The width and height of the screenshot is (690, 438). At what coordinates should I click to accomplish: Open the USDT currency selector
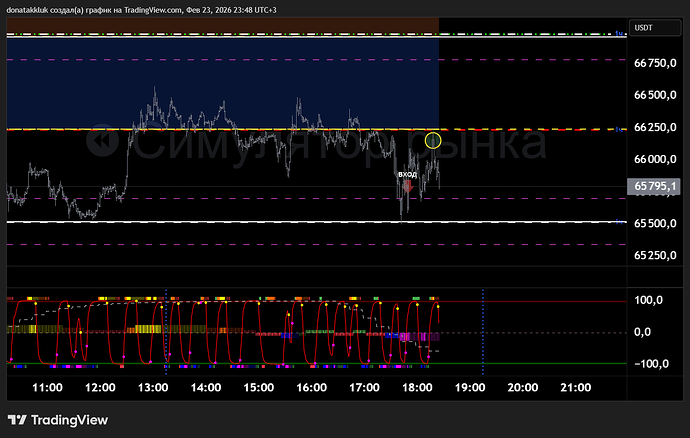pyautogui.click(x=654, y=28)
